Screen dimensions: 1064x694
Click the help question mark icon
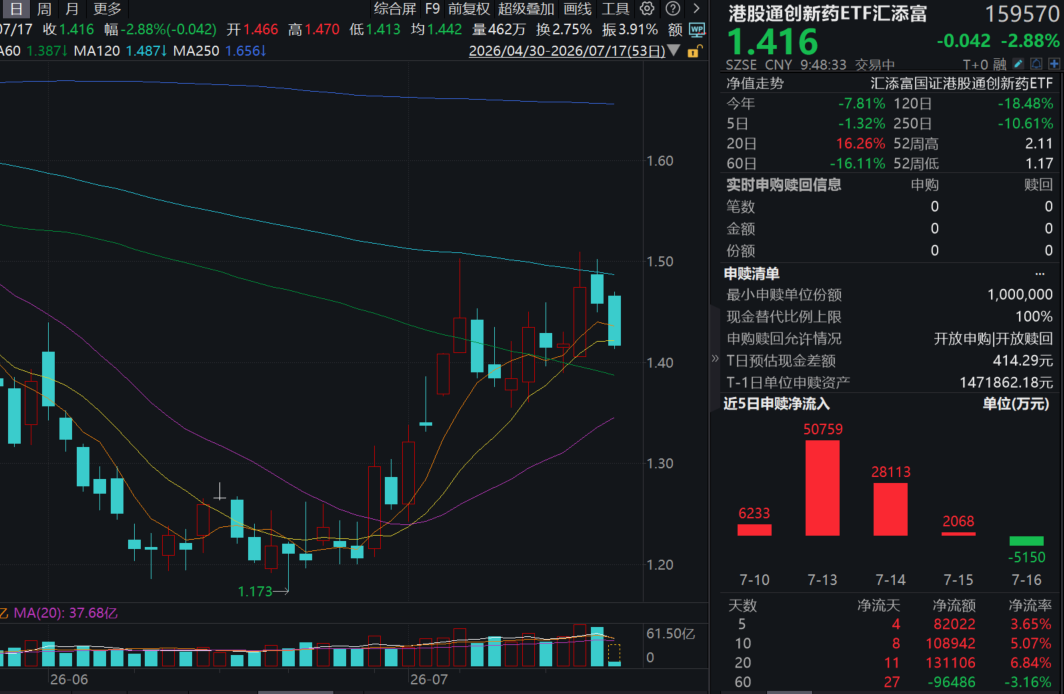click(x=672, y=9)
